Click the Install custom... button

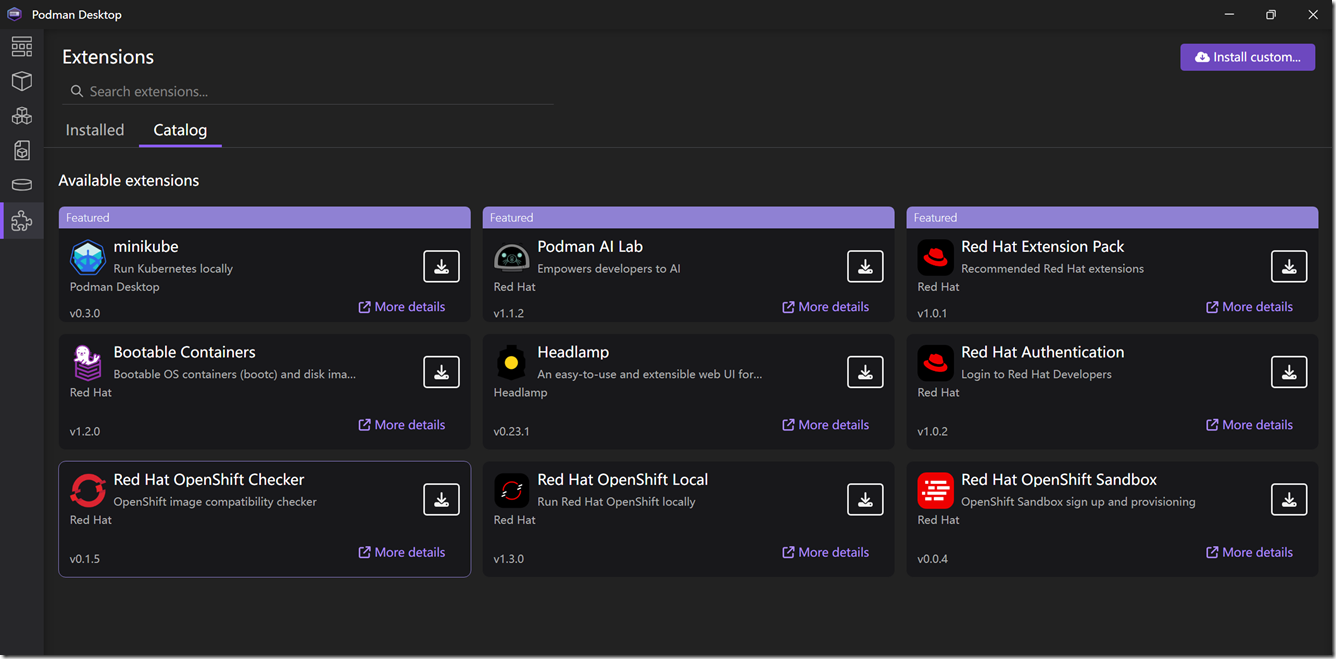(x=1247, y=57)
